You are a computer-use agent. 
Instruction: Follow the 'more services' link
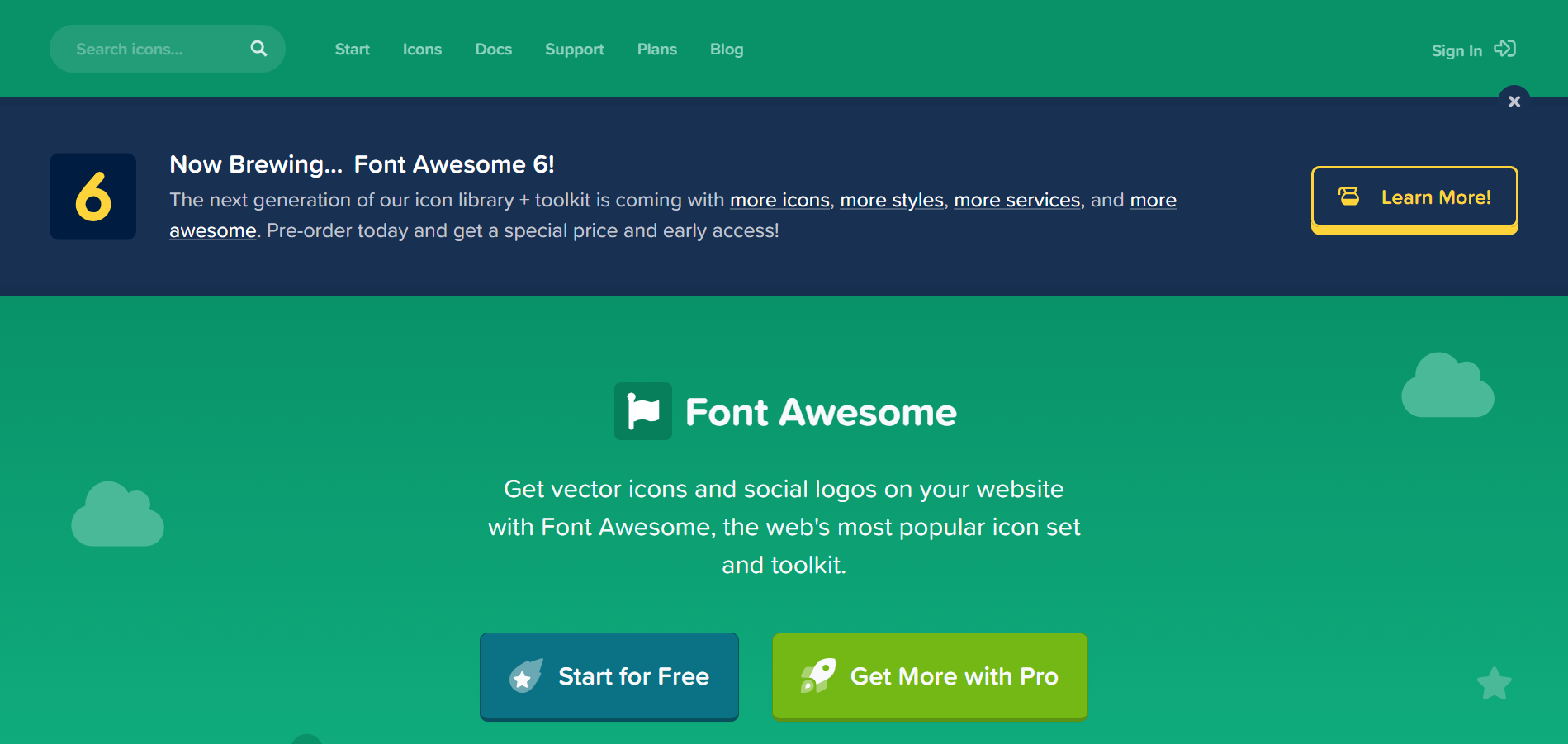click(1017, 200)
